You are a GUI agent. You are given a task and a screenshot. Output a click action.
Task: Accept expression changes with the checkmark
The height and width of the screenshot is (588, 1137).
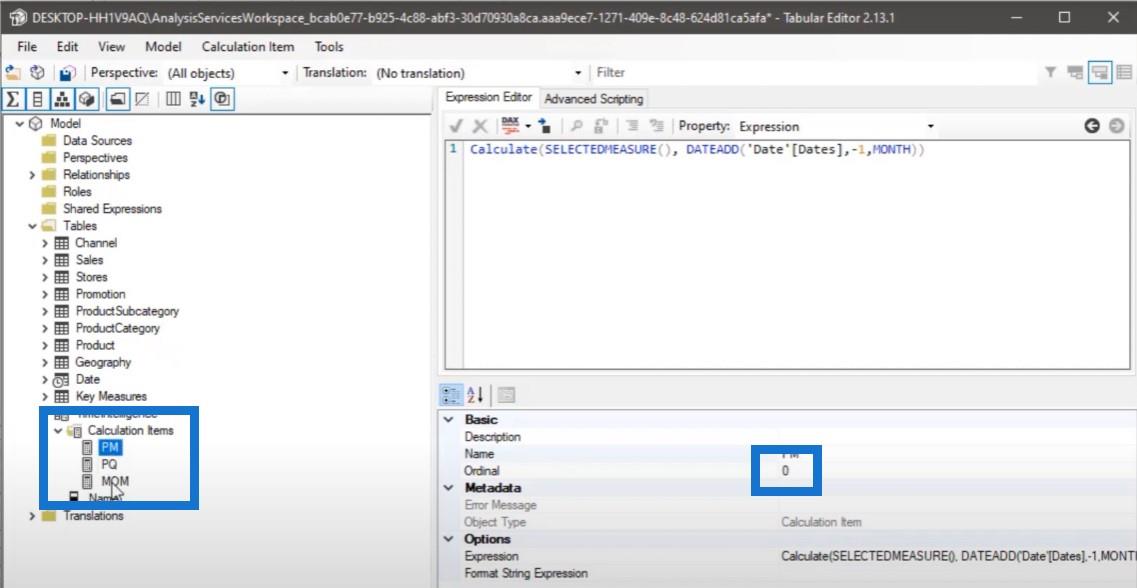[x=456, y=126]
